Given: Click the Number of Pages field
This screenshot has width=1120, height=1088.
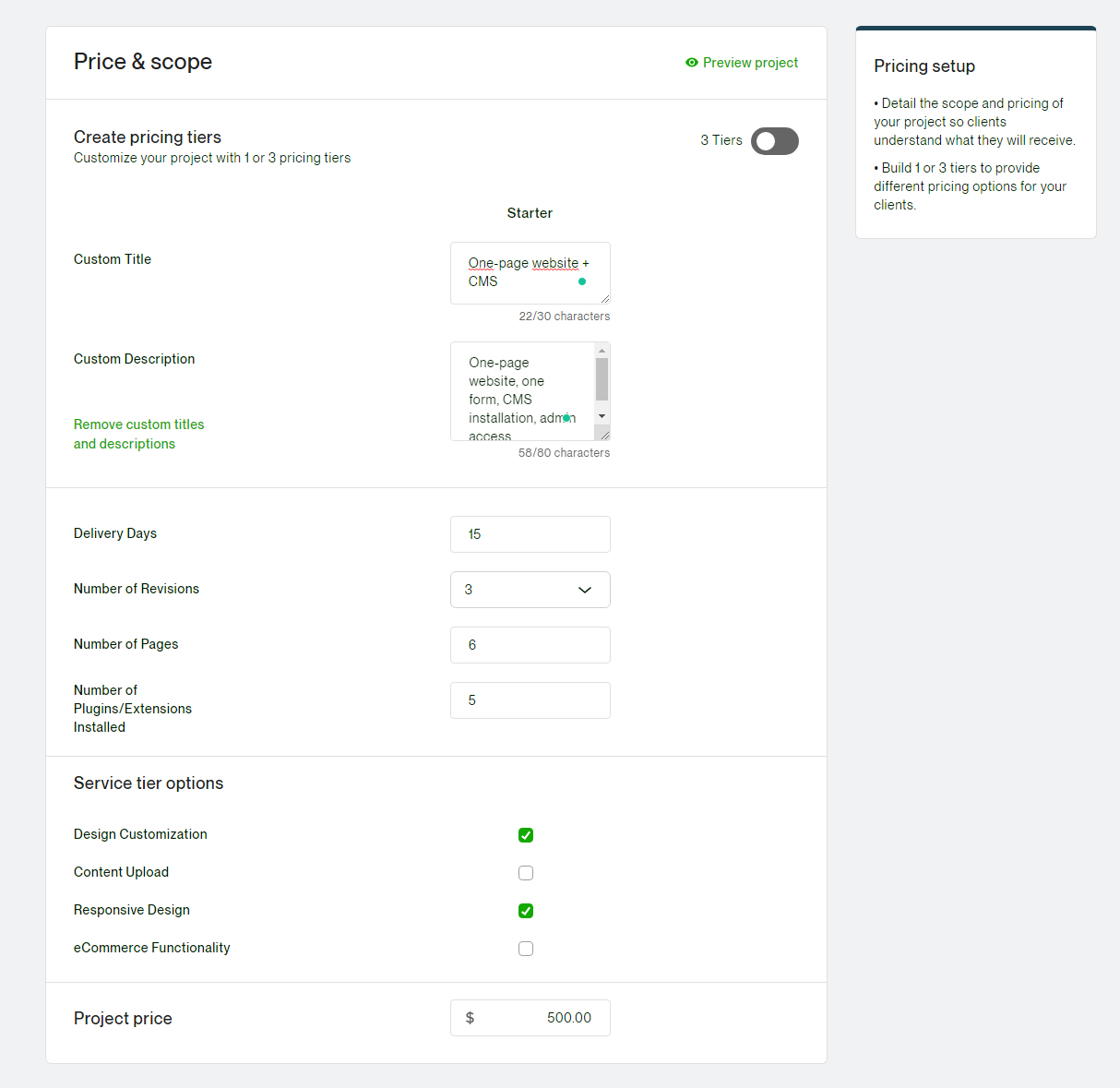Looking at the screenshot, I should tap(530, 645).
